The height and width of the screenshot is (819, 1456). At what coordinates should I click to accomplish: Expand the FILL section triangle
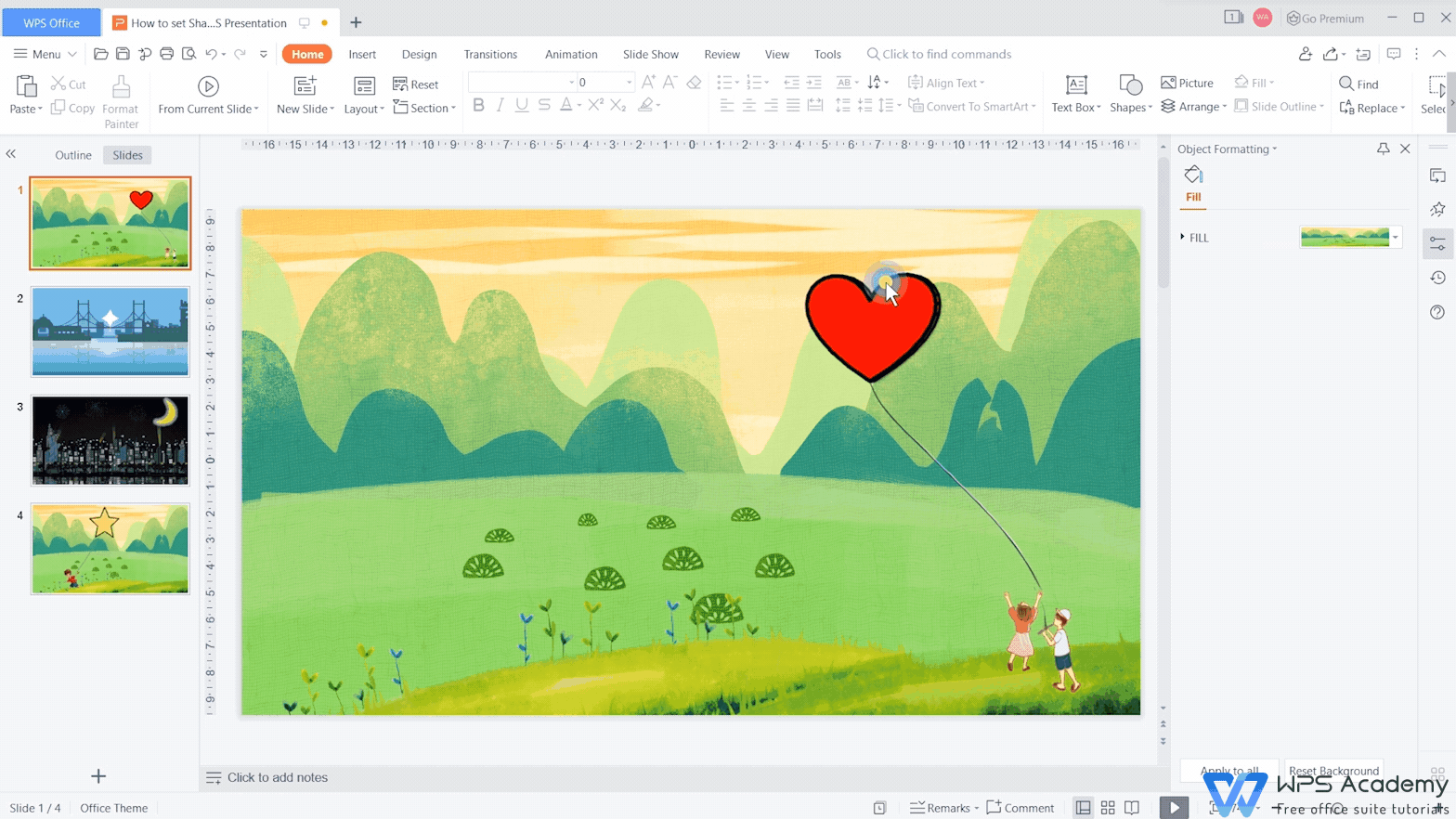(x=1182, y=238)
